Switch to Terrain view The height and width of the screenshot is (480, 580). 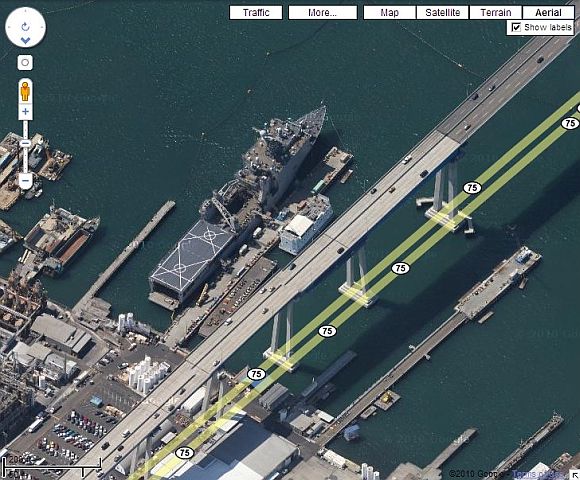pyautogui.click(x=496, y=13)
